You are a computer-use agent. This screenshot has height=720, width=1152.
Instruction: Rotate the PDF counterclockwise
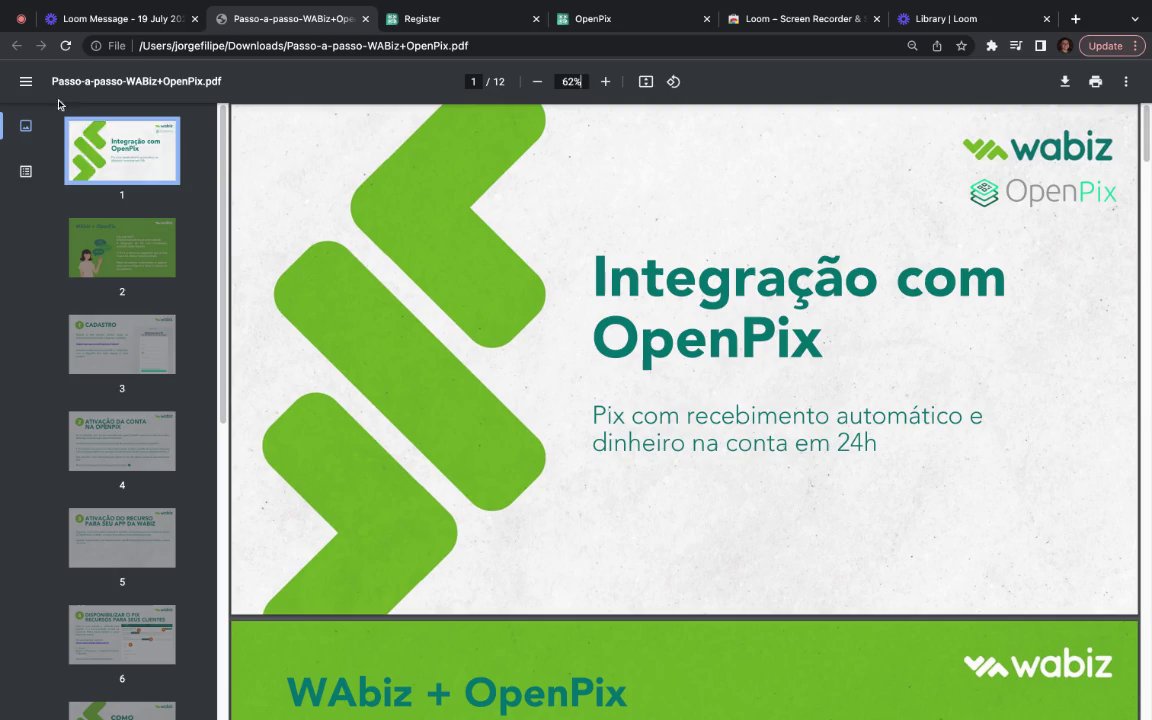point(673,82)
